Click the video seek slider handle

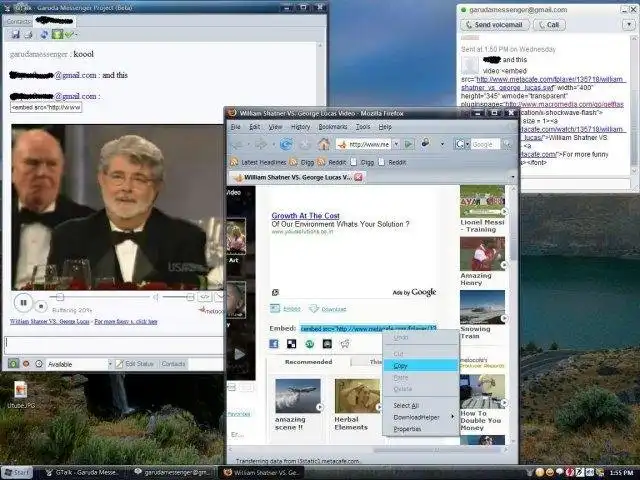click(60, 297)
